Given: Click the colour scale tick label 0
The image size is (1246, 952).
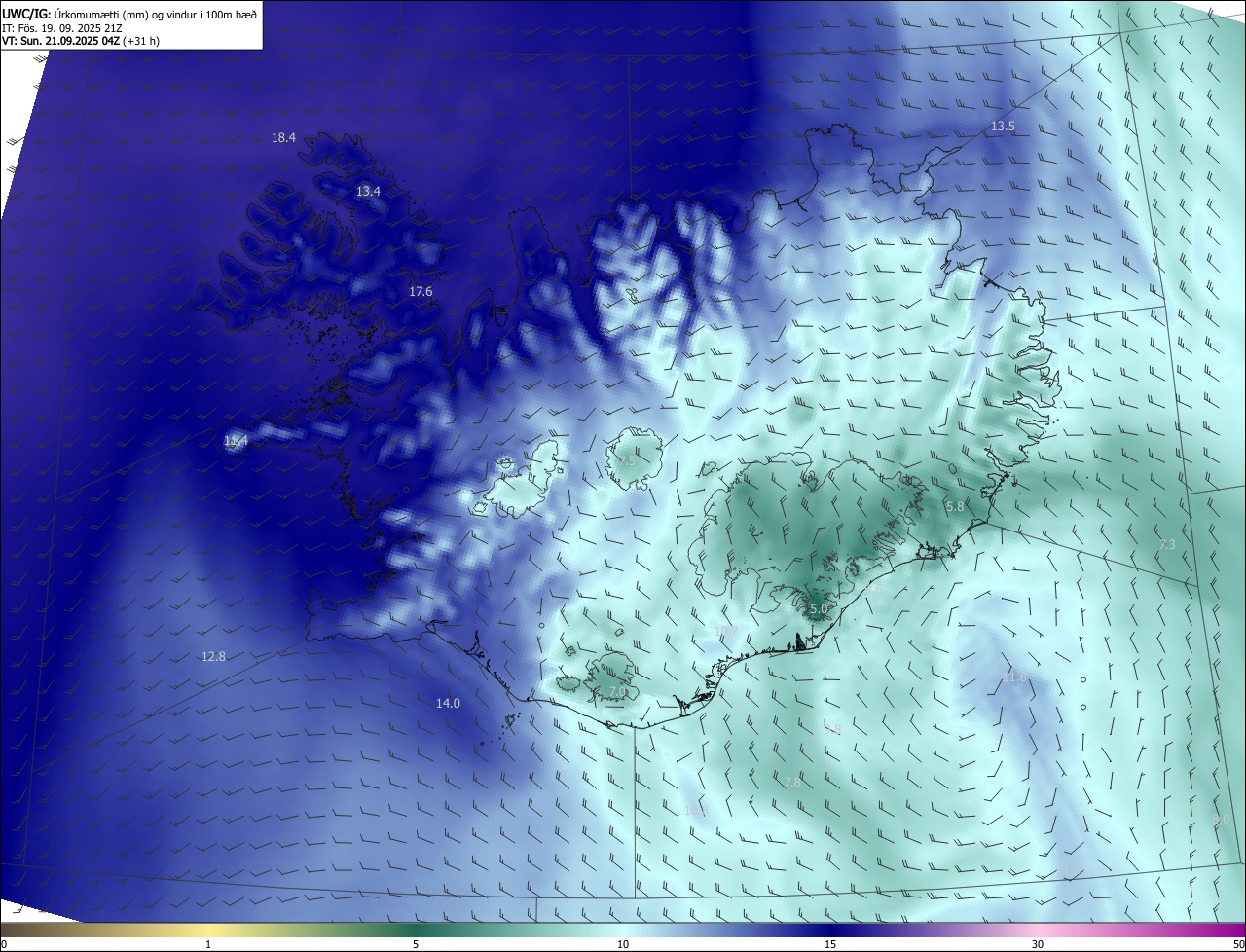Looking at the screenshot, I should (4, 944).
